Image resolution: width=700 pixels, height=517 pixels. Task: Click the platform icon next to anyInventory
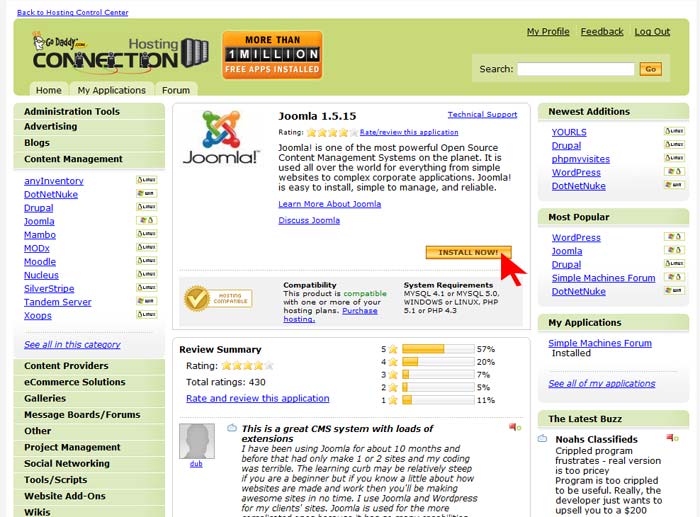[146, 180]
